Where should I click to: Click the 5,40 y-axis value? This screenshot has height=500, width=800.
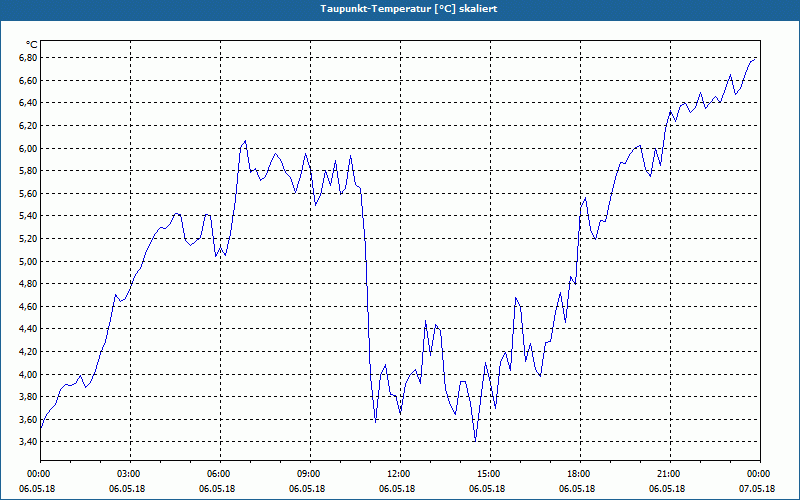(x=29, y=216)
